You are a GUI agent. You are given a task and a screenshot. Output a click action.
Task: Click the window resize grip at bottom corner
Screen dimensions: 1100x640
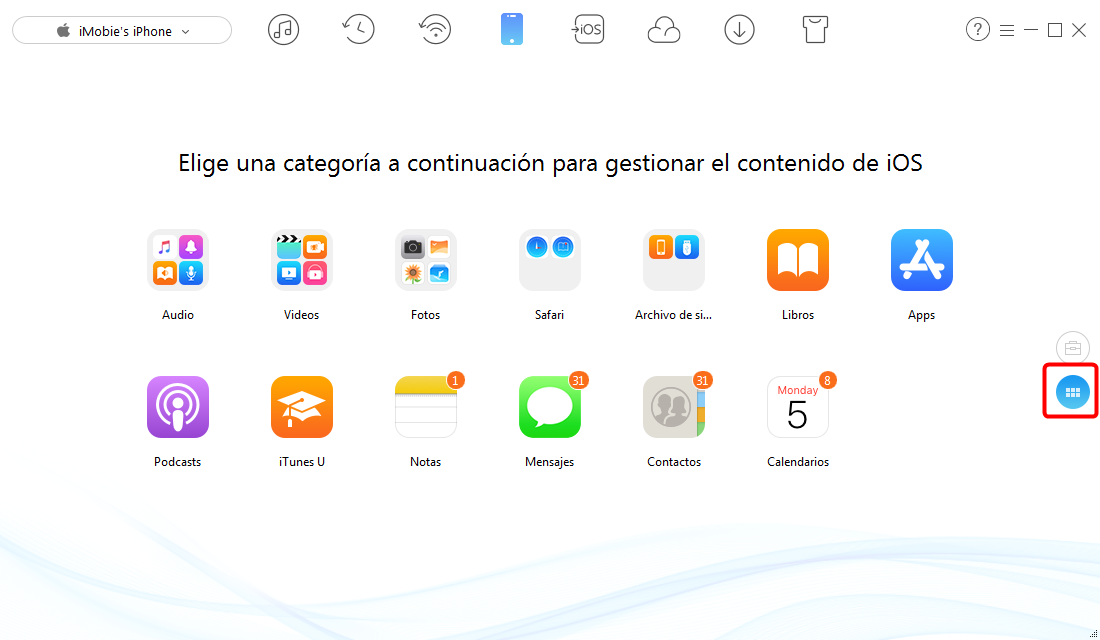(x=1093, y=634)
